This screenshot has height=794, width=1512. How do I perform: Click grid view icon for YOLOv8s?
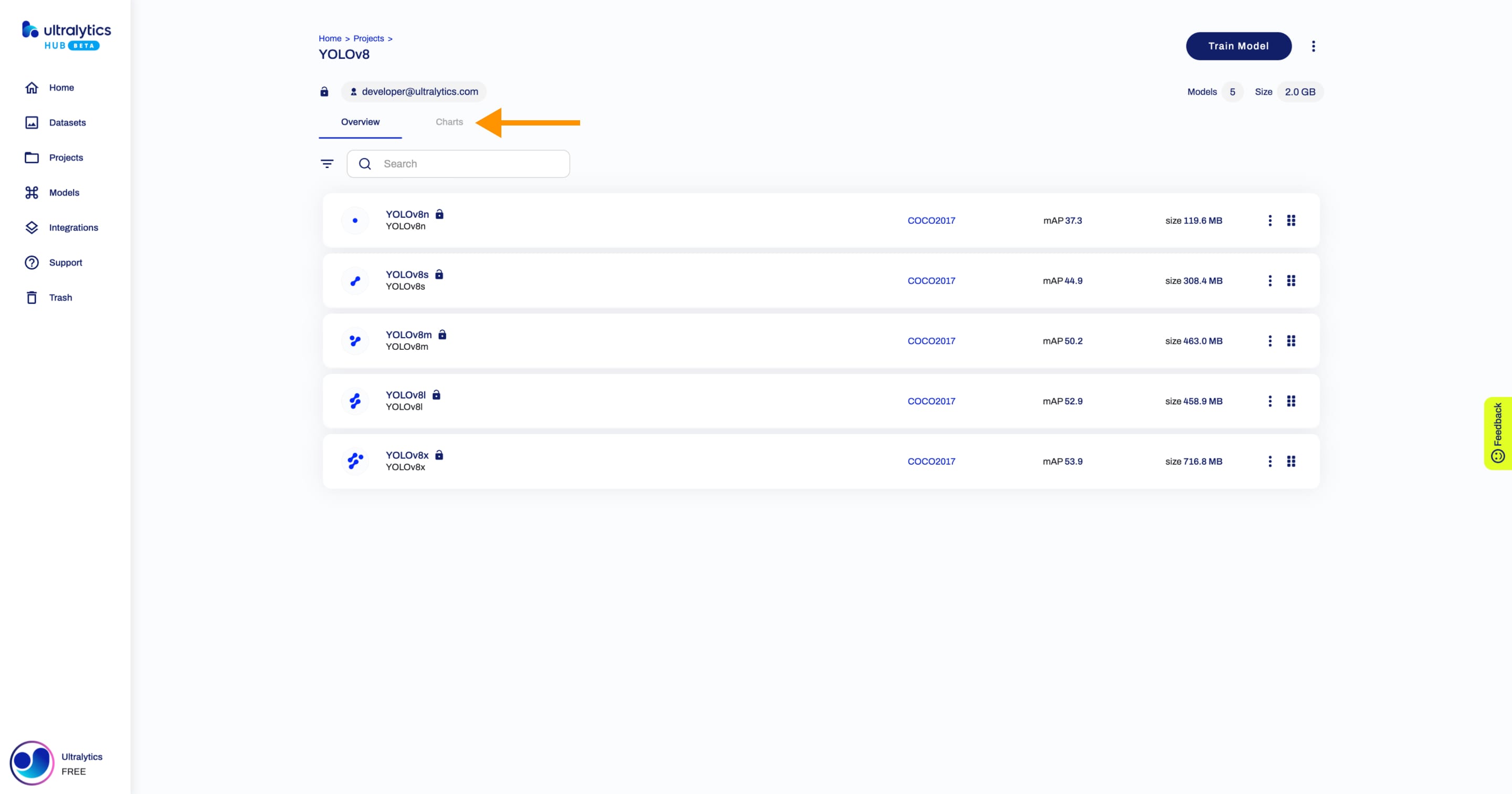(1291, 280)
